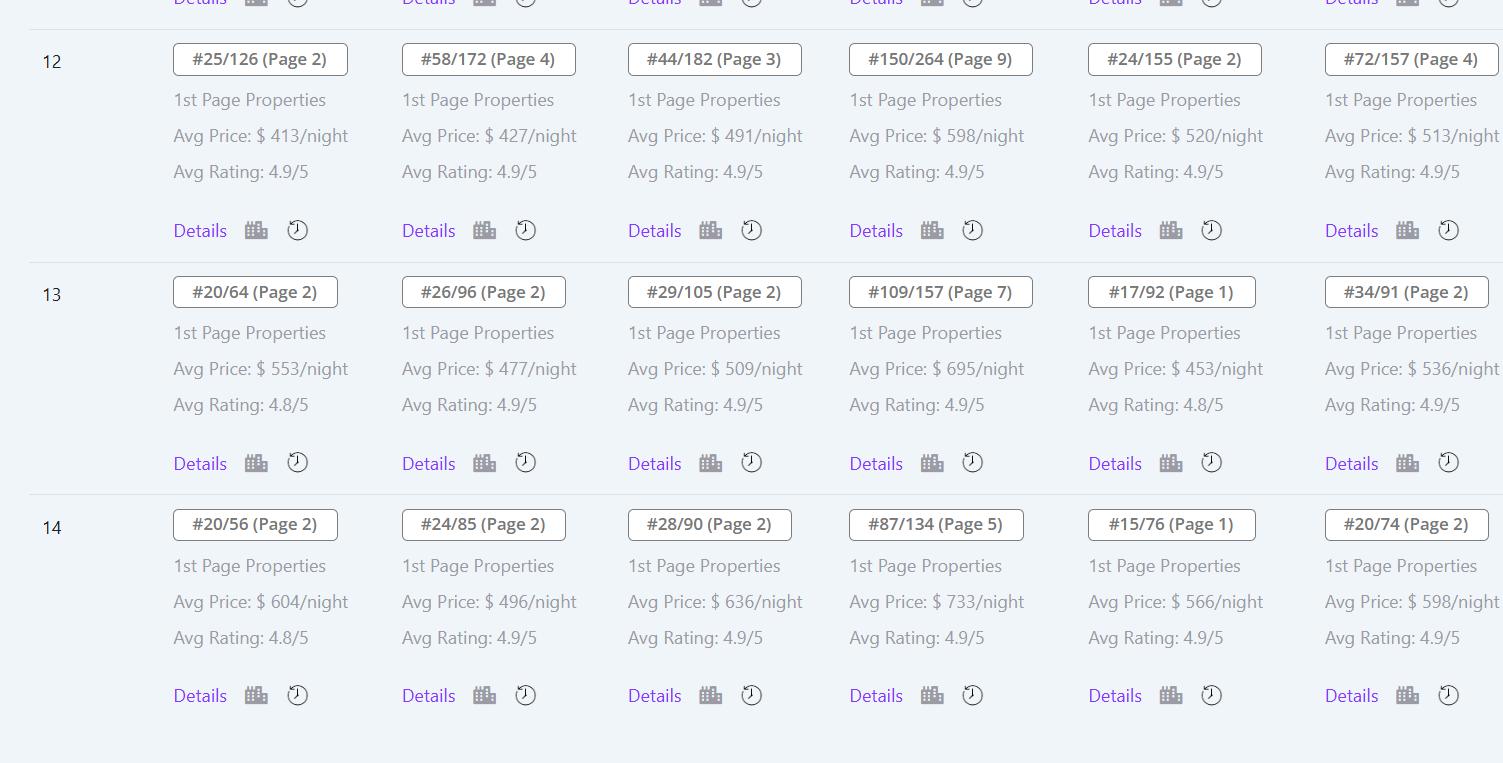The image size is (1503, 763).
Task: Click history clock icon in #150/264 cell
Action: click(973, 230)
